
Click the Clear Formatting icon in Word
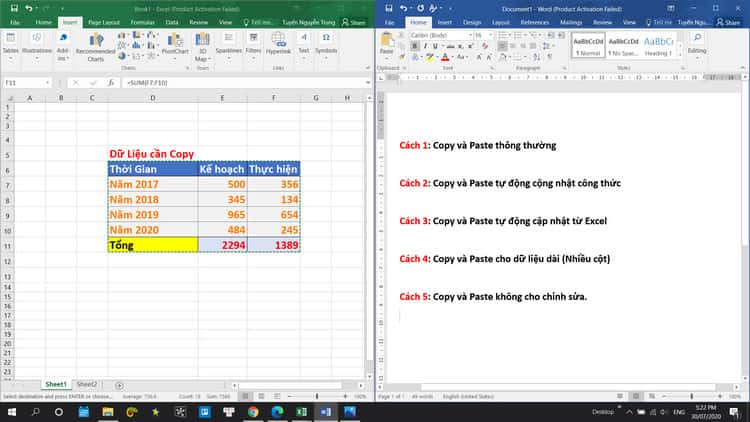485,46
